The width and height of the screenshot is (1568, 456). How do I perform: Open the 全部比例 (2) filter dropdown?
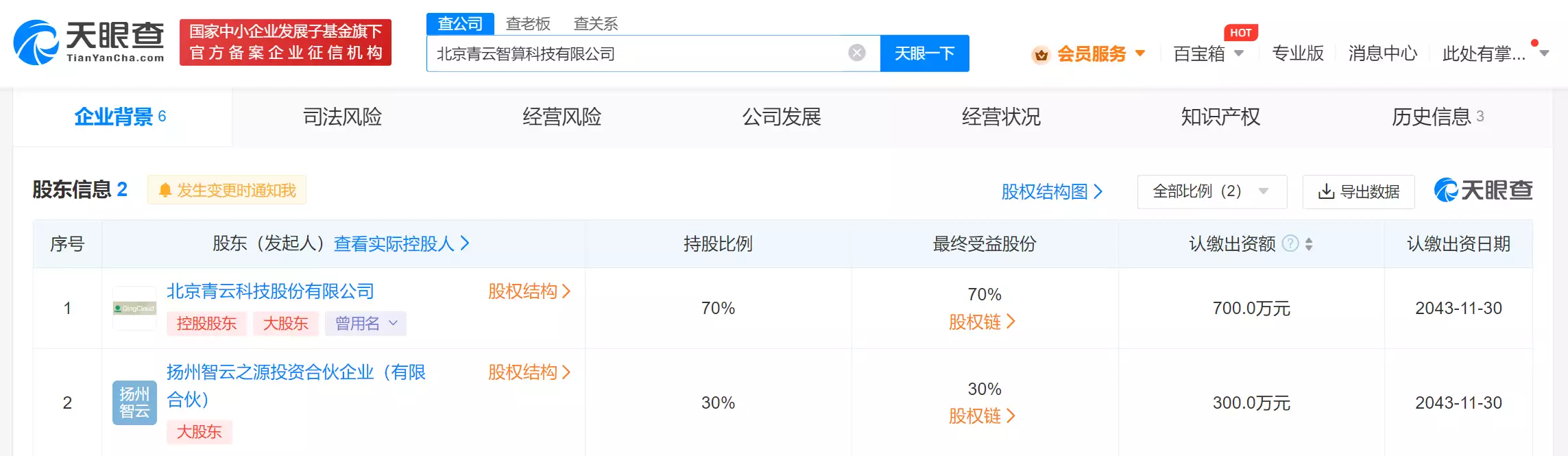1211,191
